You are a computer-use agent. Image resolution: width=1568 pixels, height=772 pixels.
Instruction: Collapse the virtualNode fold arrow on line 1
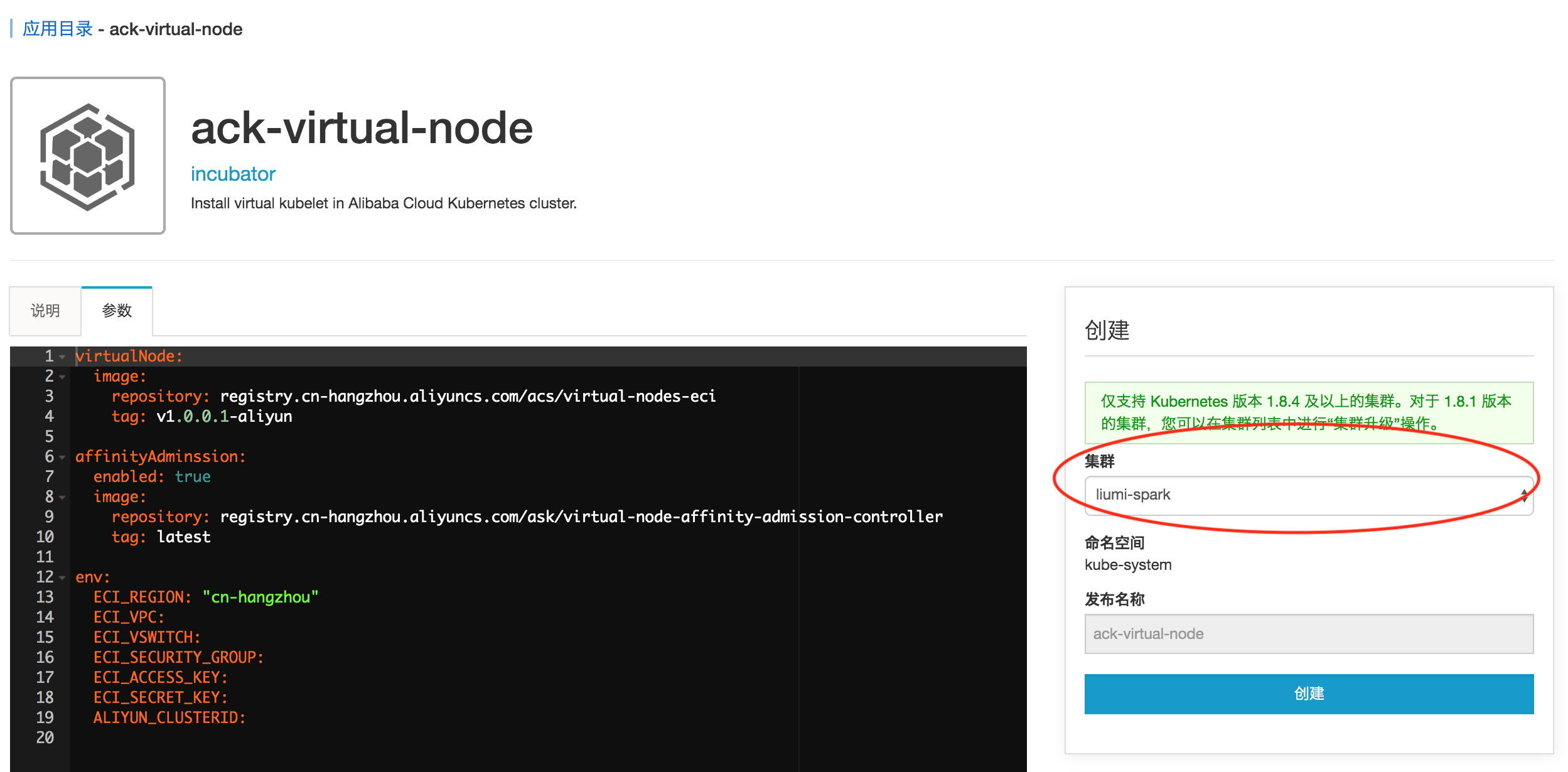pos(62,357)
